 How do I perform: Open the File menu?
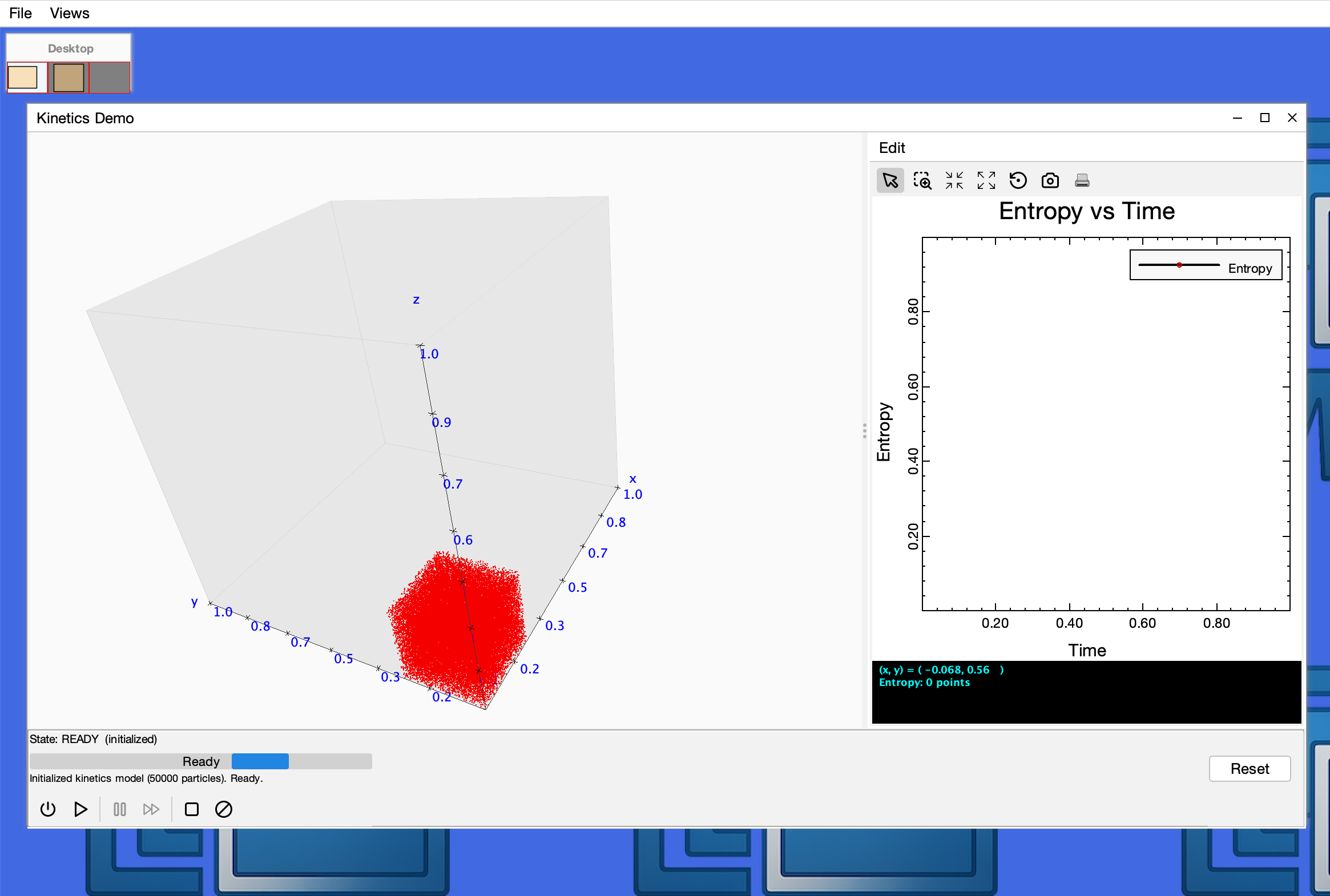[x=21, y=13]
